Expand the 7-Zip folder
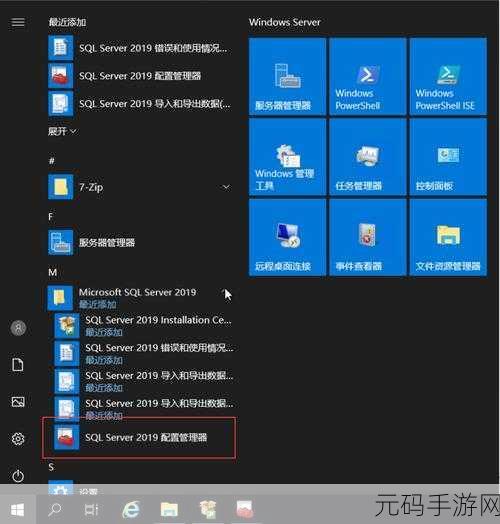 140,187
